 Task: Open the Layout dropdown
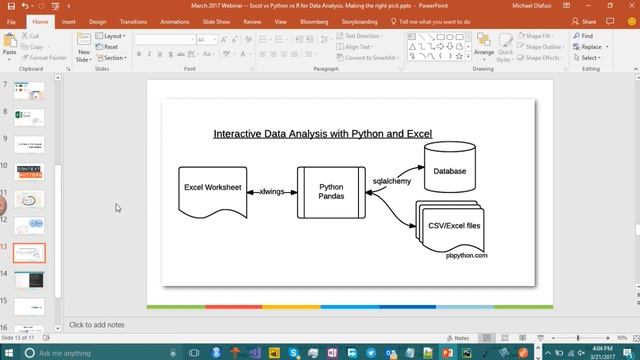111,36
